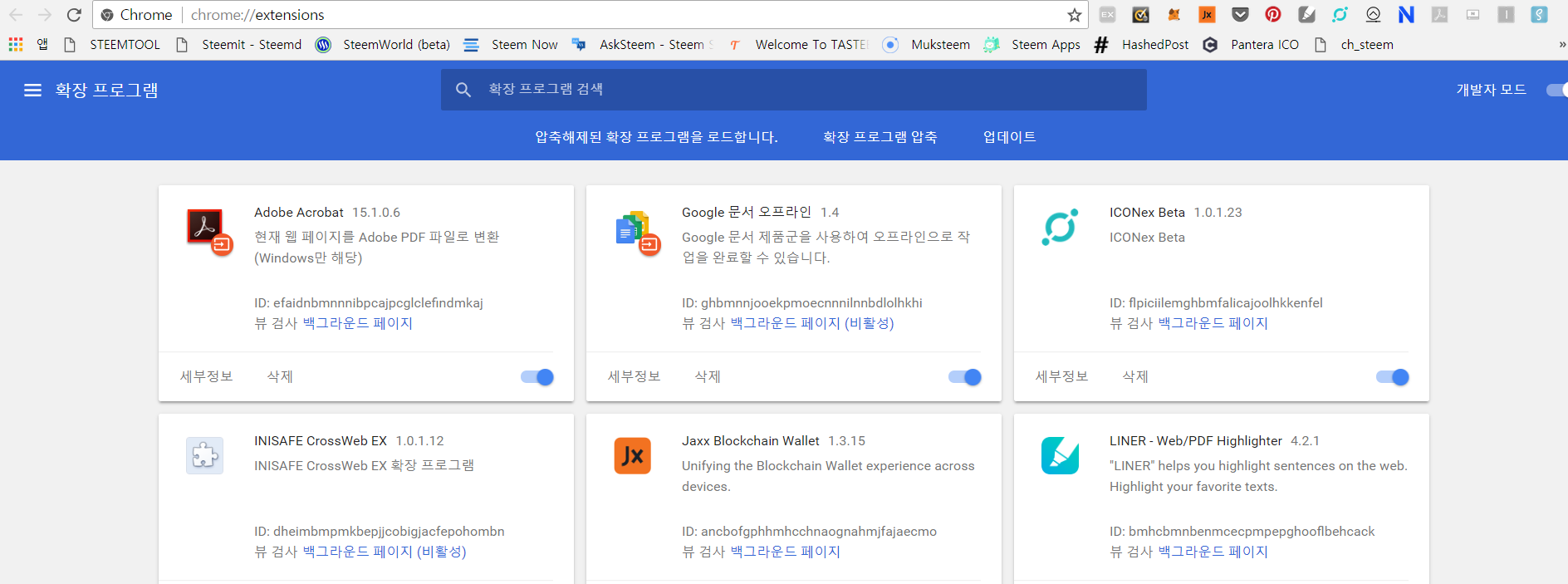Inspect Google Docs Offline background page link
The height and width of the screenshot is (584, 1568).
tap(812, 323)
